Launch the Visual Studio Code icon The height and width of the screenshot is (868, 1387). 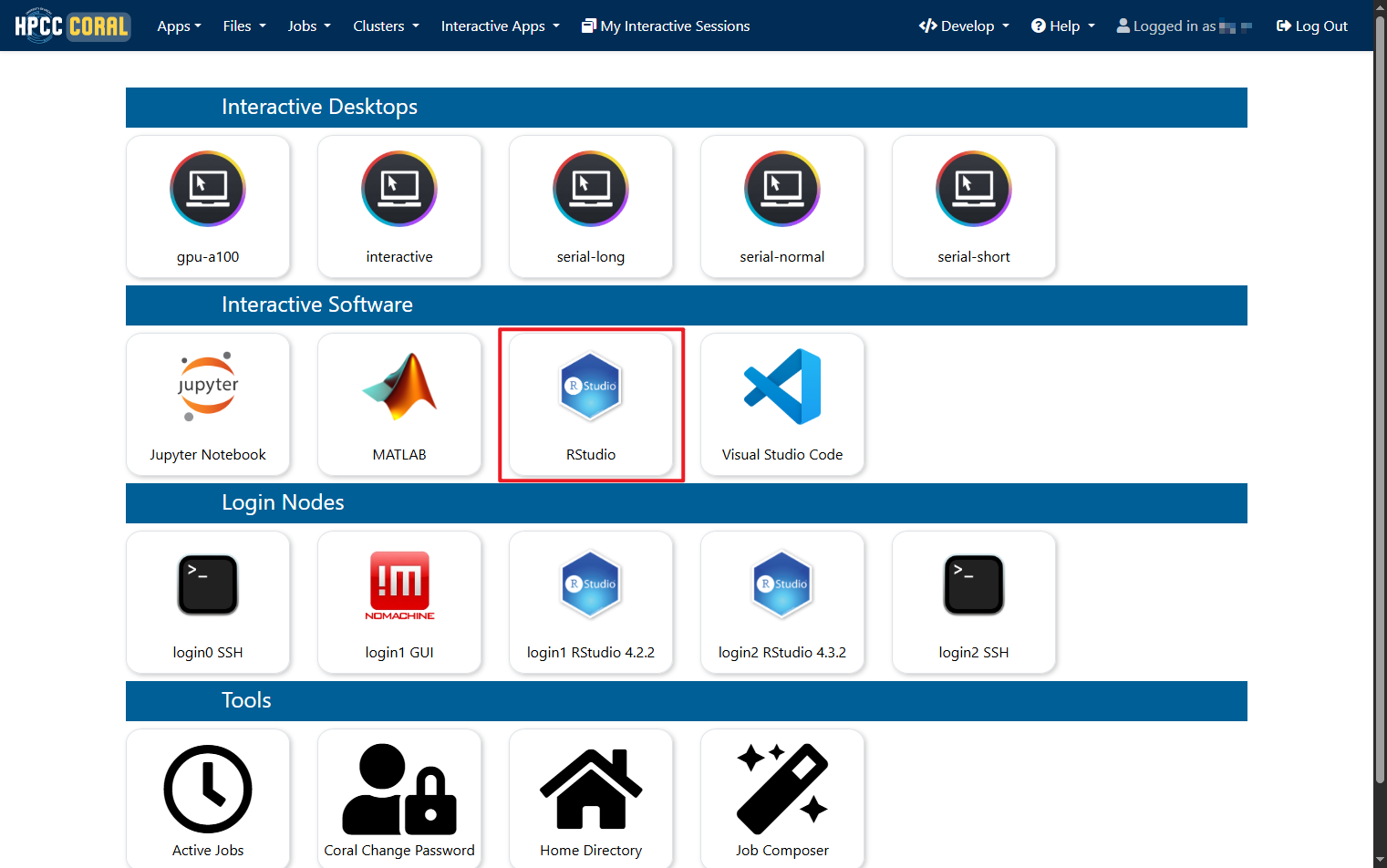pos(782,387)
